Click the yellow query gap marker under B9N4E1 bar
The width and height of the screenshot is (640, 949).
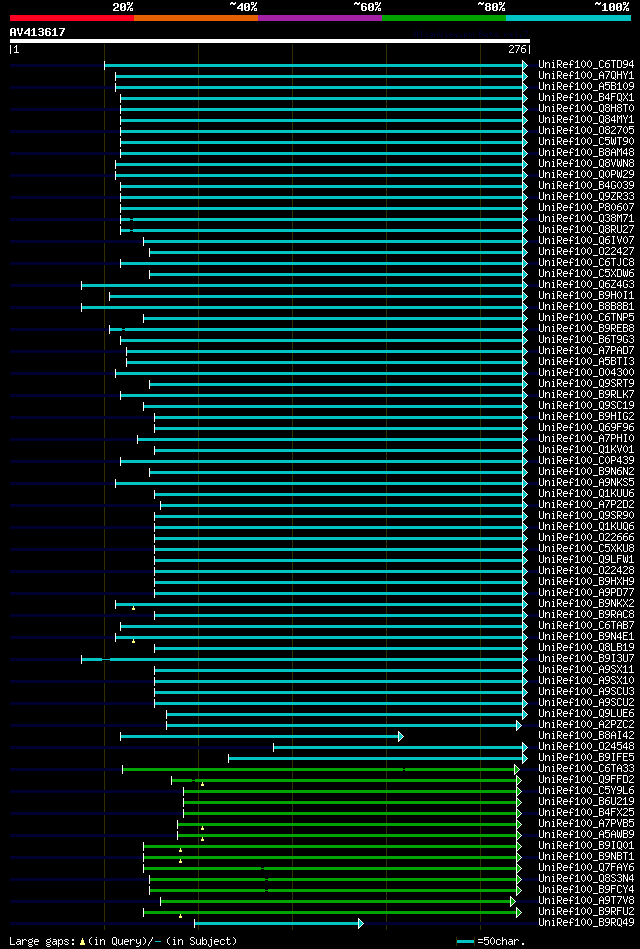pyautogui.click(x=134, y=640)
